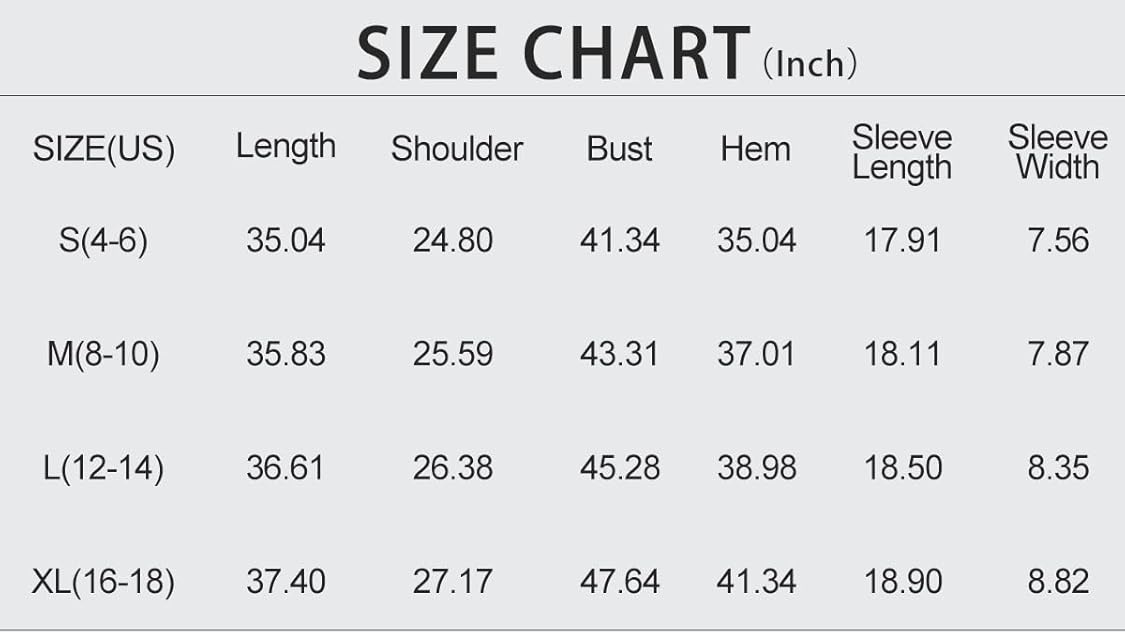Select the Sleeve Width column header
This screenshot has height=632, width=1125.
tap(1057, 152)
